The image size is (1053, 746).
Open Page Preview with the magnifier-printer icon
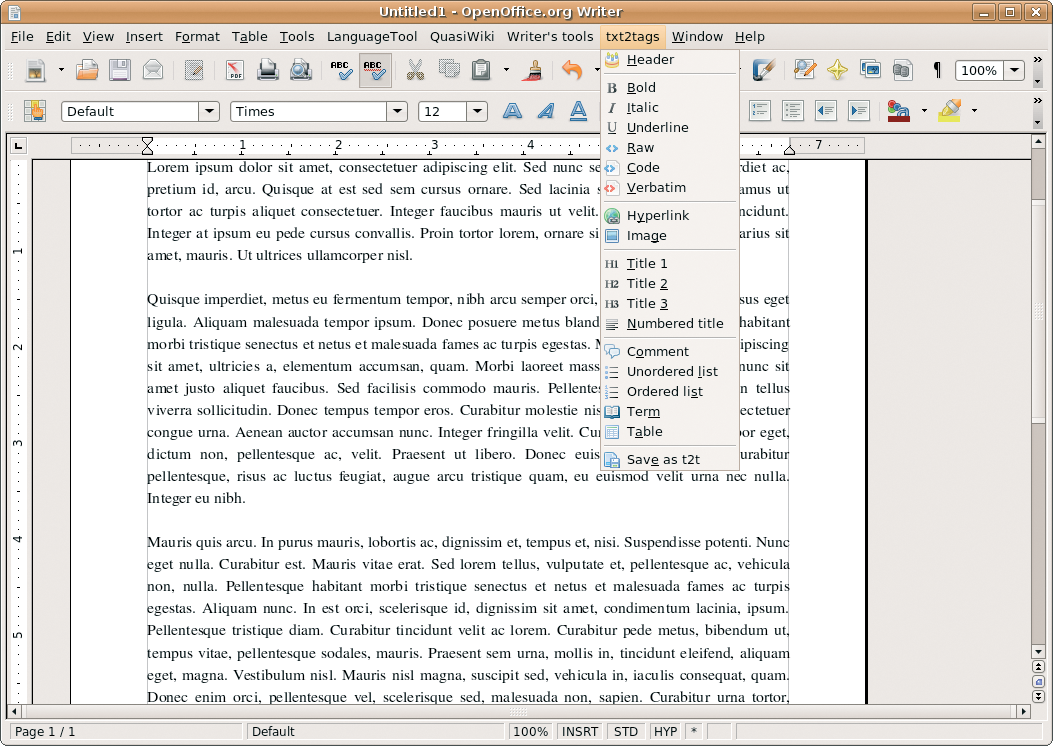click(301, 70)
